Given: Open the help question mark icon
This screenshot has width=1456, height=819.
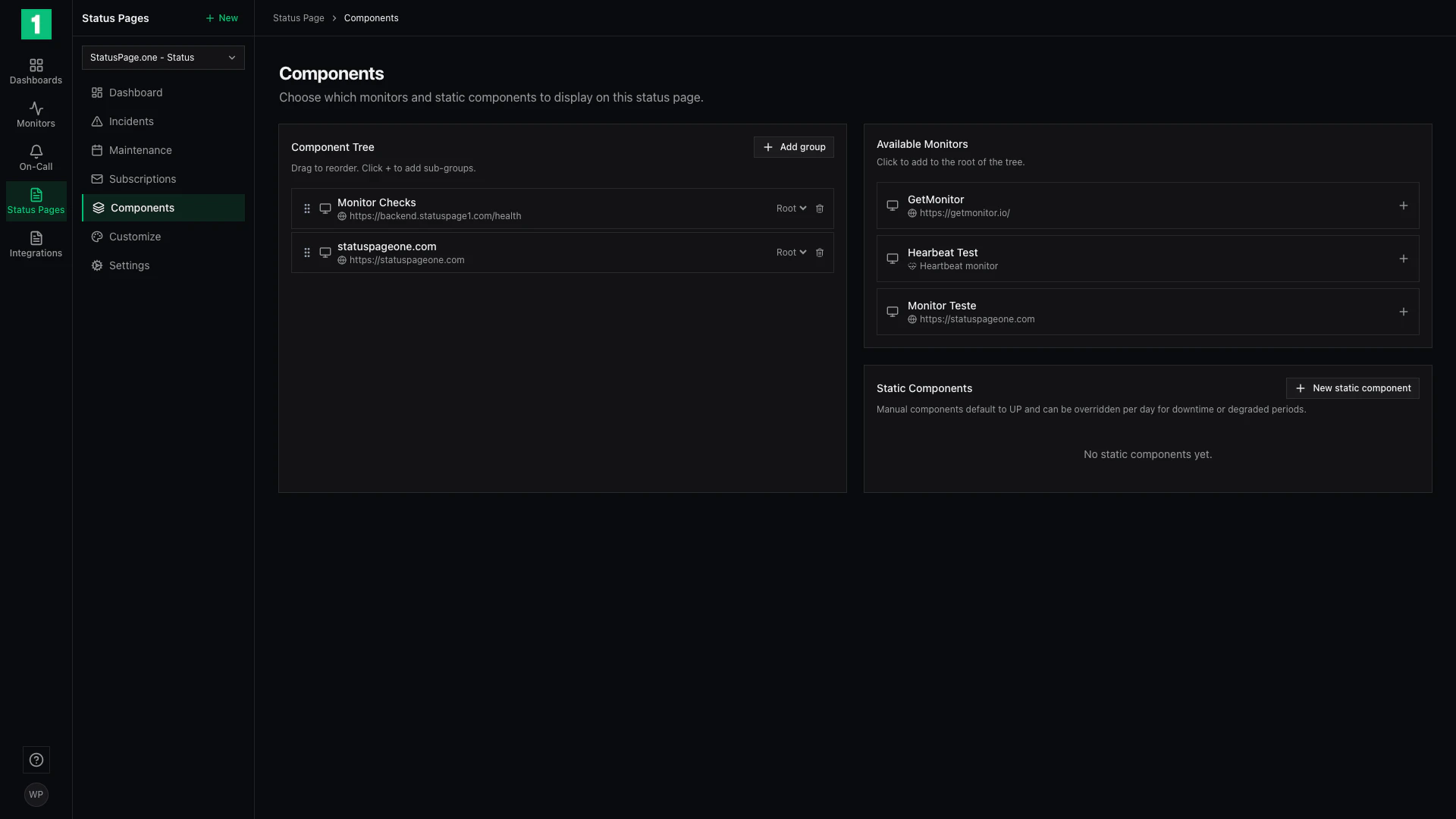Looking at the screenshot, I should (36, 760).
